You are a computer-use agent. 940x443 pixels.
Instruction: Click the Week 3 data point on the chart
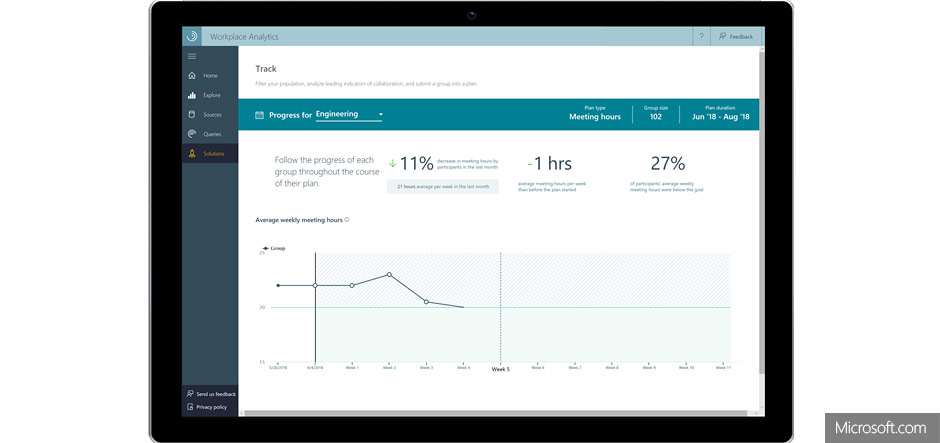point(426,301)
